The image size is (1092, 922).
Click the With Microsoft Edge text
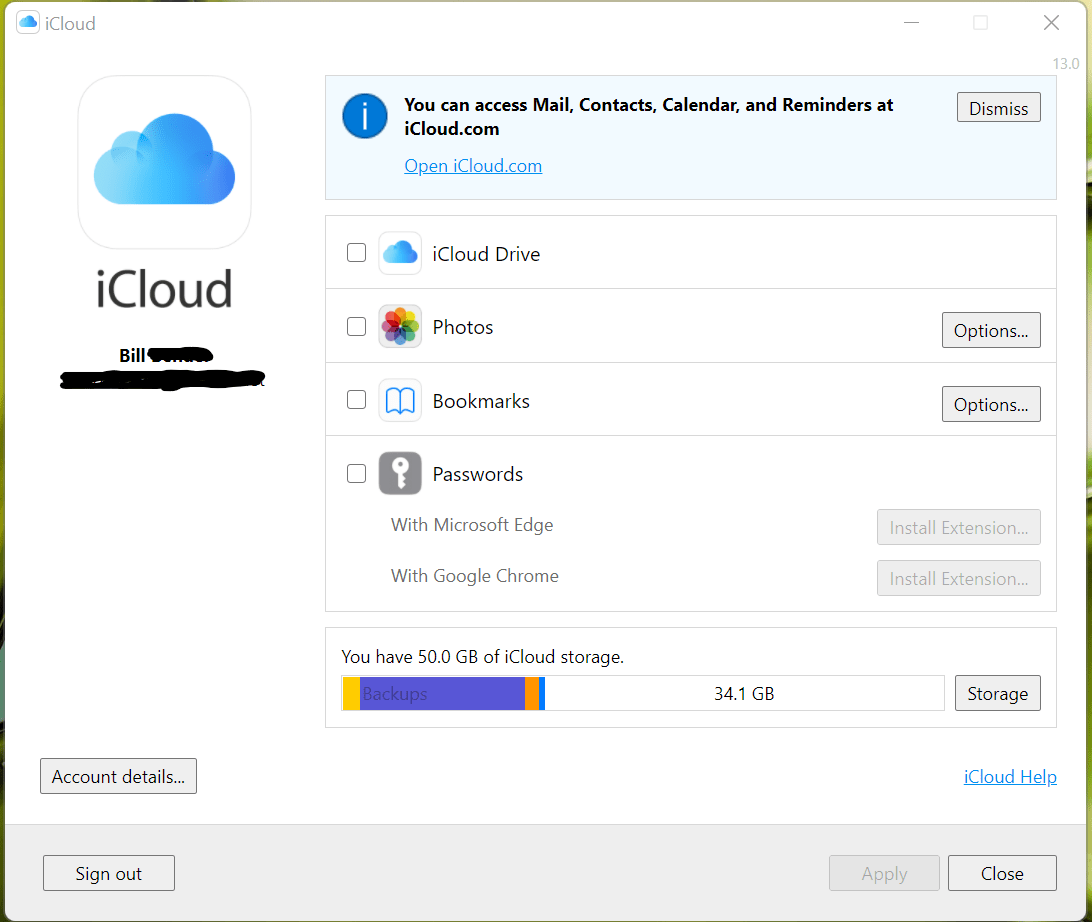click(x=472, y=525)
